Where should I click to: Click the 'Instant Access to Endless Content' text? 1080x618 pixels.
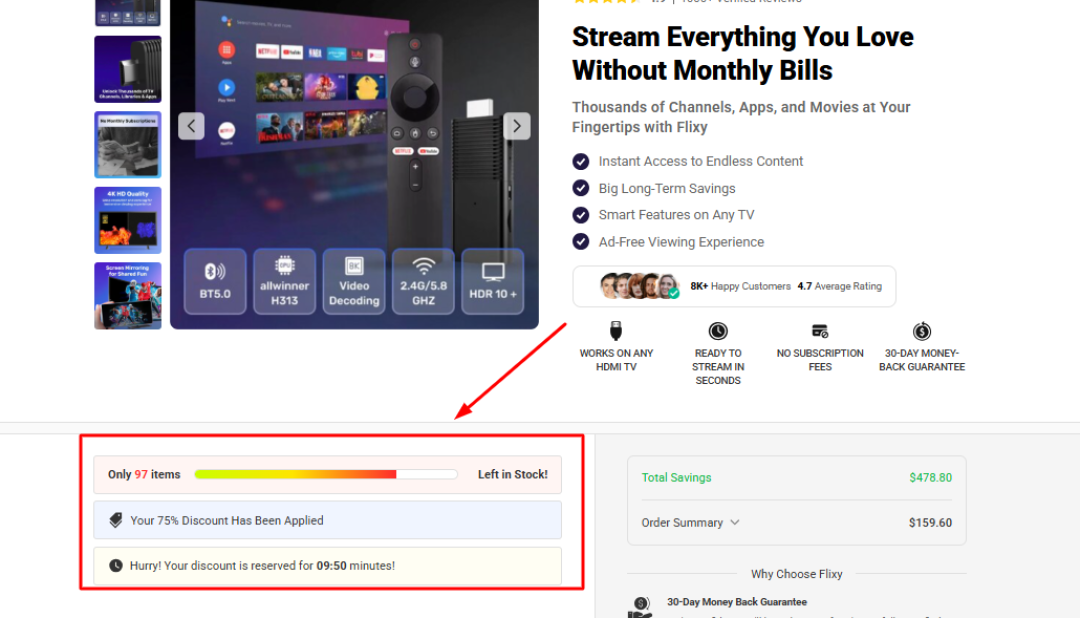click(x=700, y=161)
